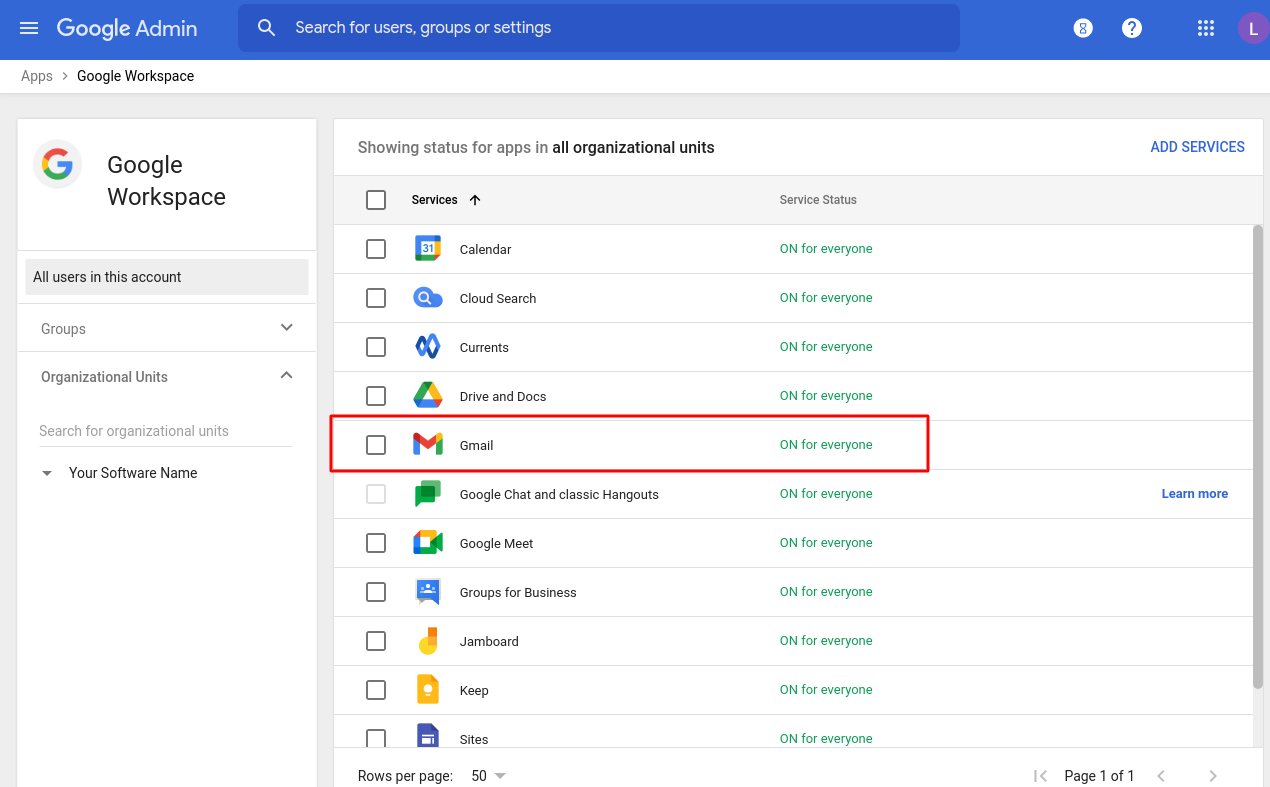The height and width of the screenshot is (787, 1270).
Task: Click the Google Workspace breadcrumb
Action: (136, 76)
